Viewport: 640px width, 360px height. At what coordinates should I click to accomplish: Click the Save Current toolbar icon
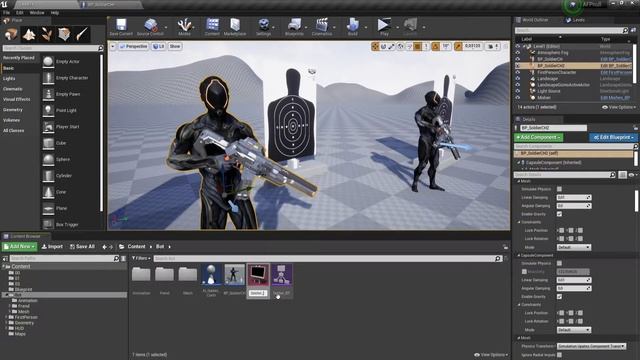pyautogui.click(x=121, y=25)
